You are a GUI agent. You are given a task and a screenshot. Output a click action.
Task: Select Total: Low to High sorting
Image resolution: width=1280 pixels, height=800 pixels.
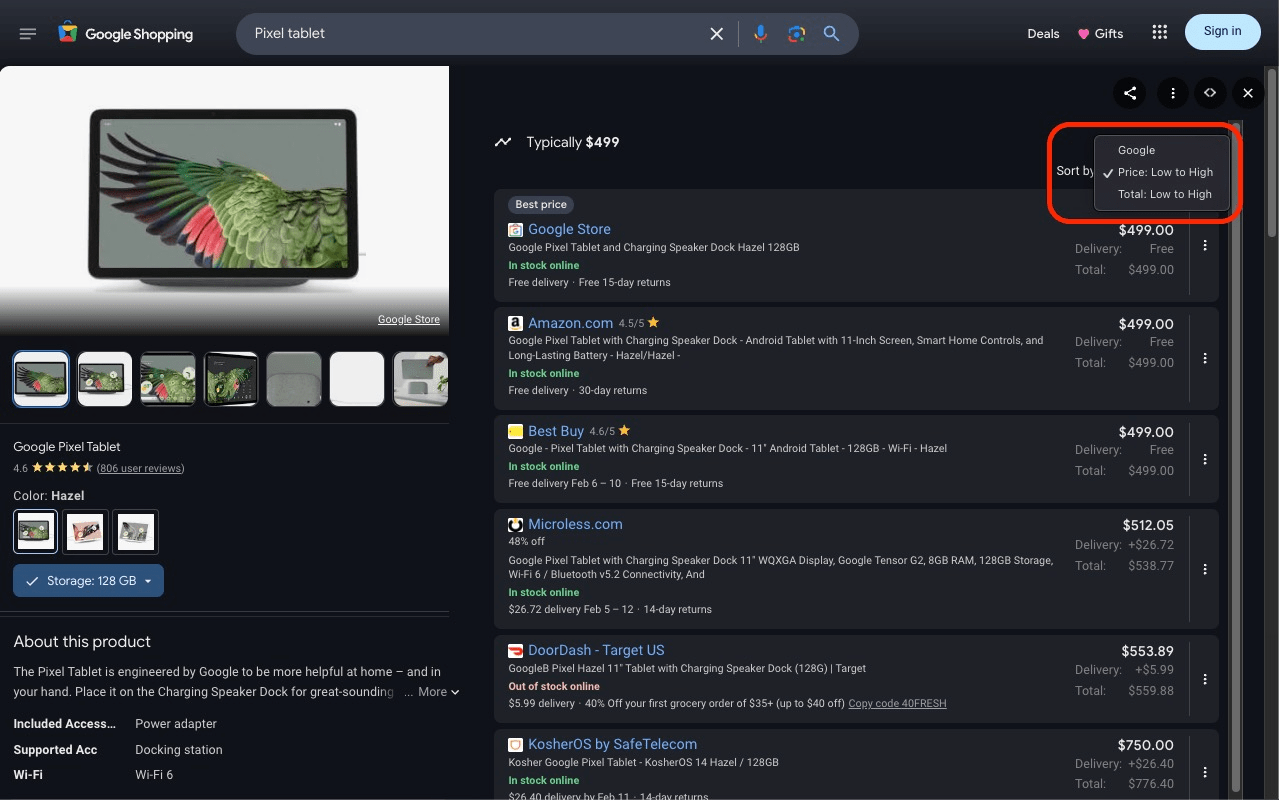[1164, 194]
